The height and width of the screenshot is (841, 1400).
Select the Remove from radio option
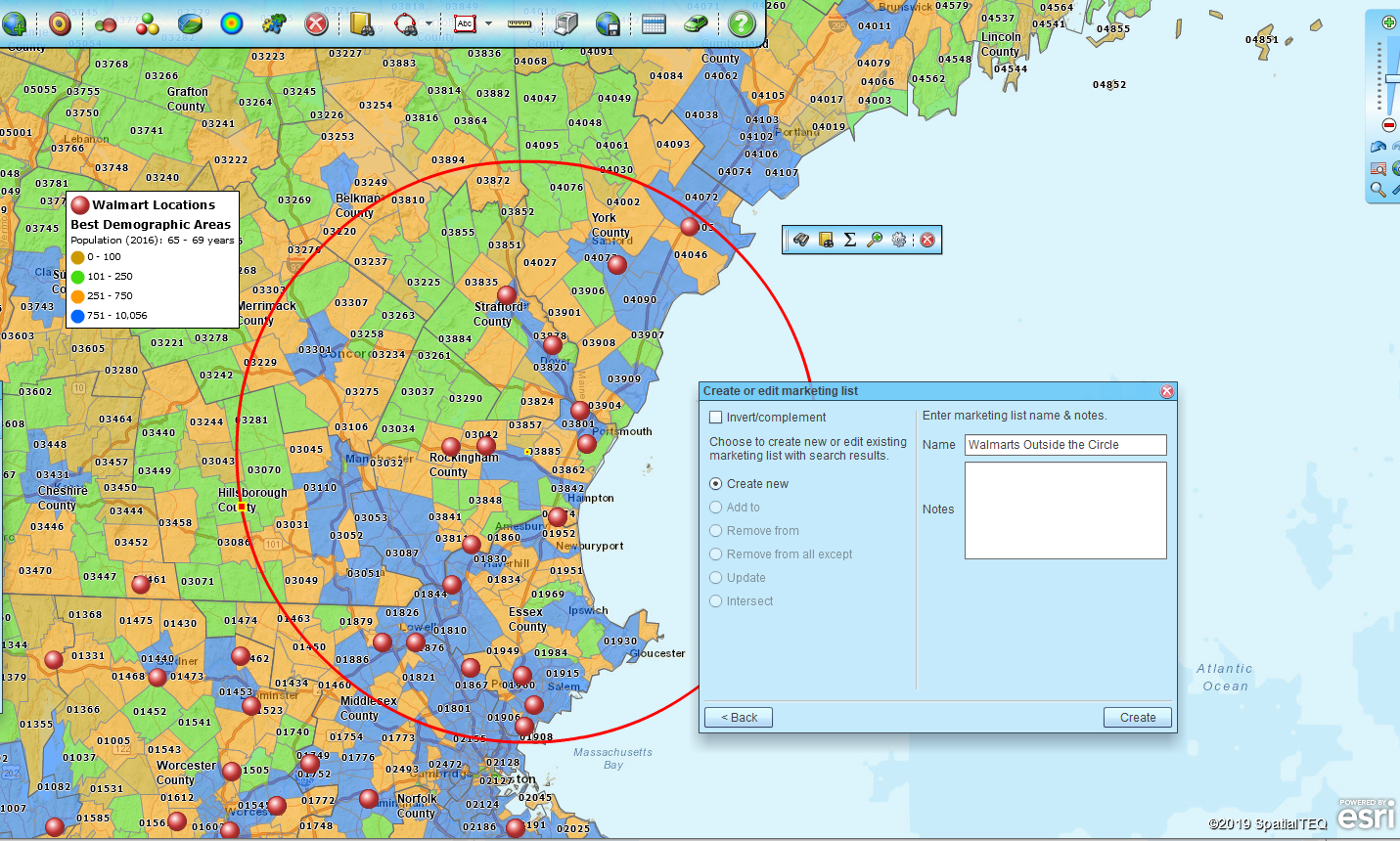pyautogui.click(x=716, y=531)
